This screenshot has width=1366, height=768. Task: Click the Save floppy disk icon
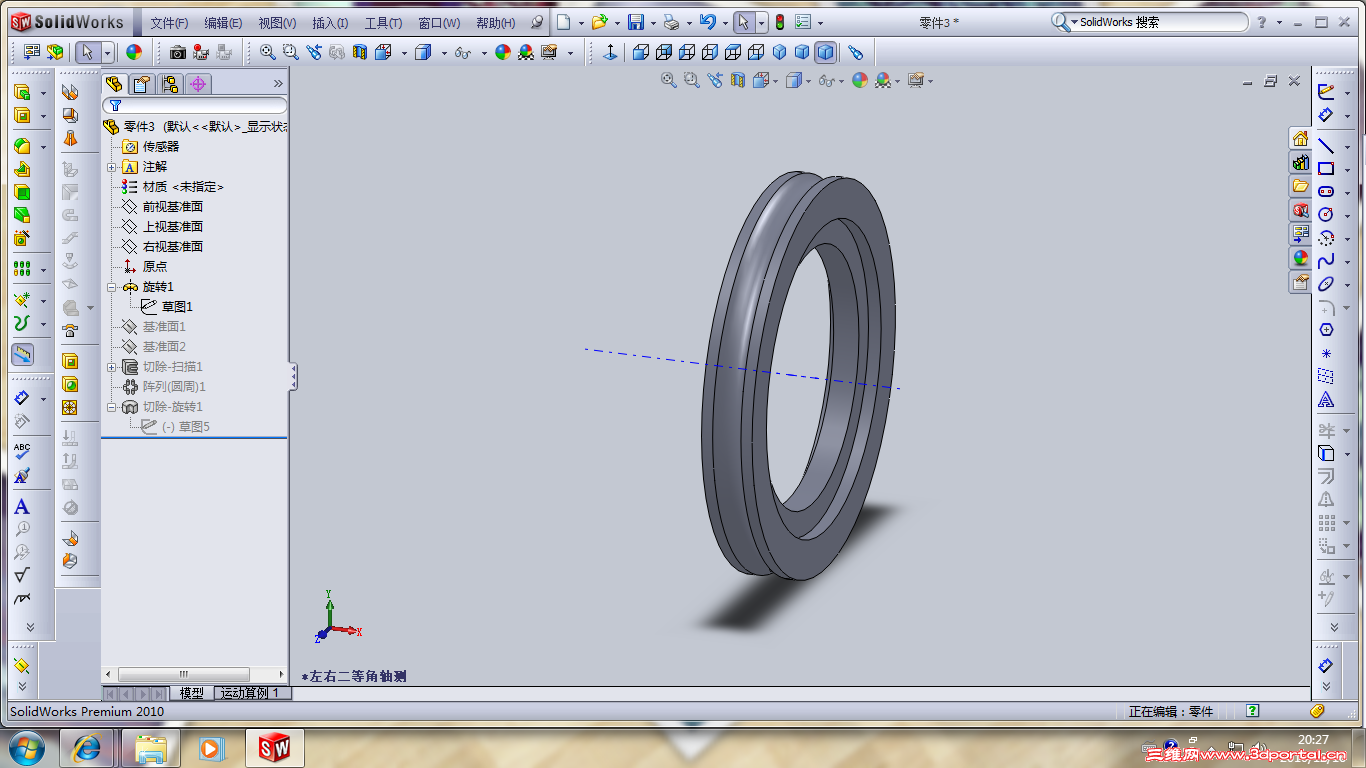point(635,22)
